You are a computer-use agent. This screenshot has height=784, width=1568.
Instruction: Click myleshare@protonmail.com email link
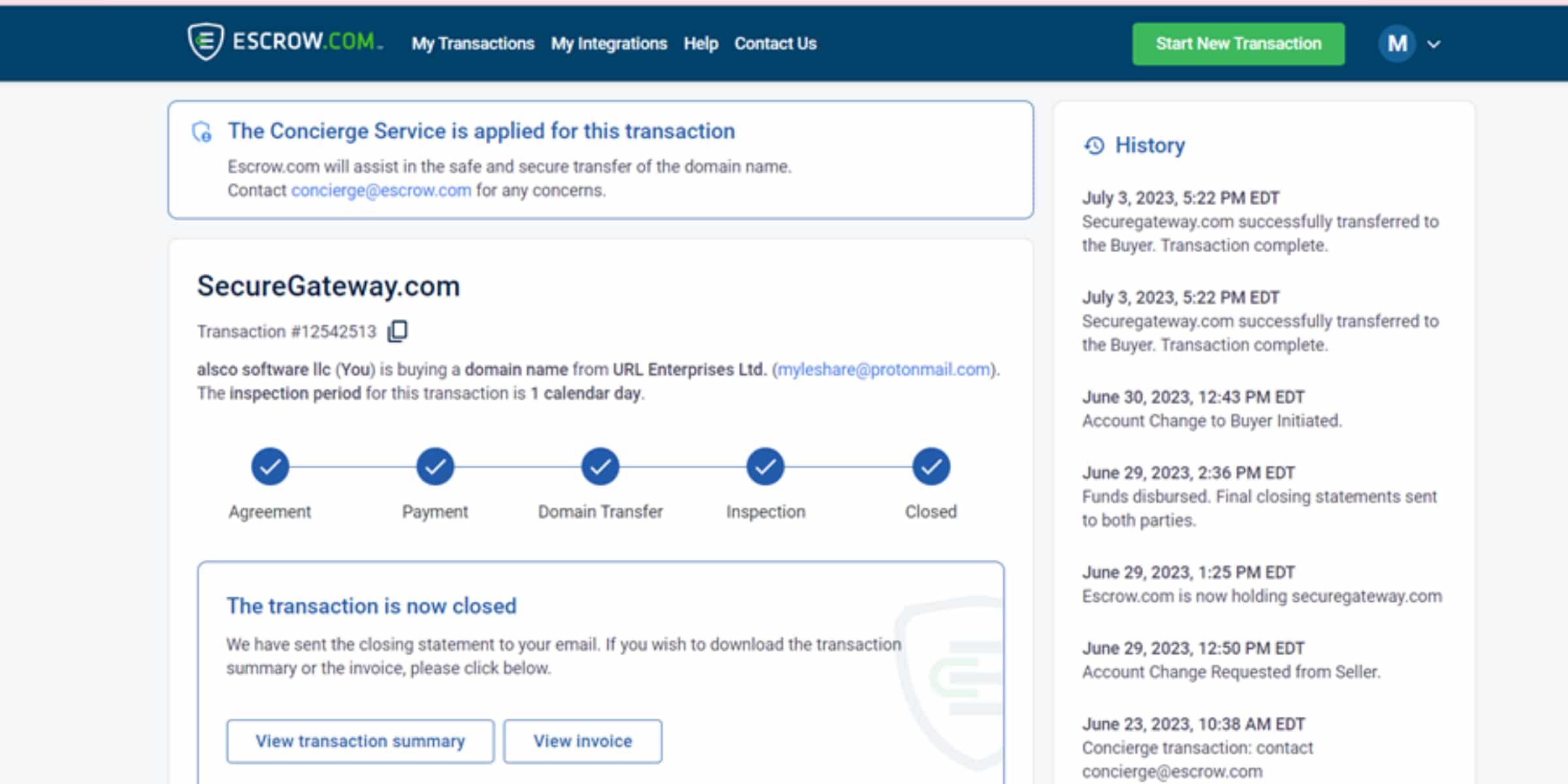885,369
